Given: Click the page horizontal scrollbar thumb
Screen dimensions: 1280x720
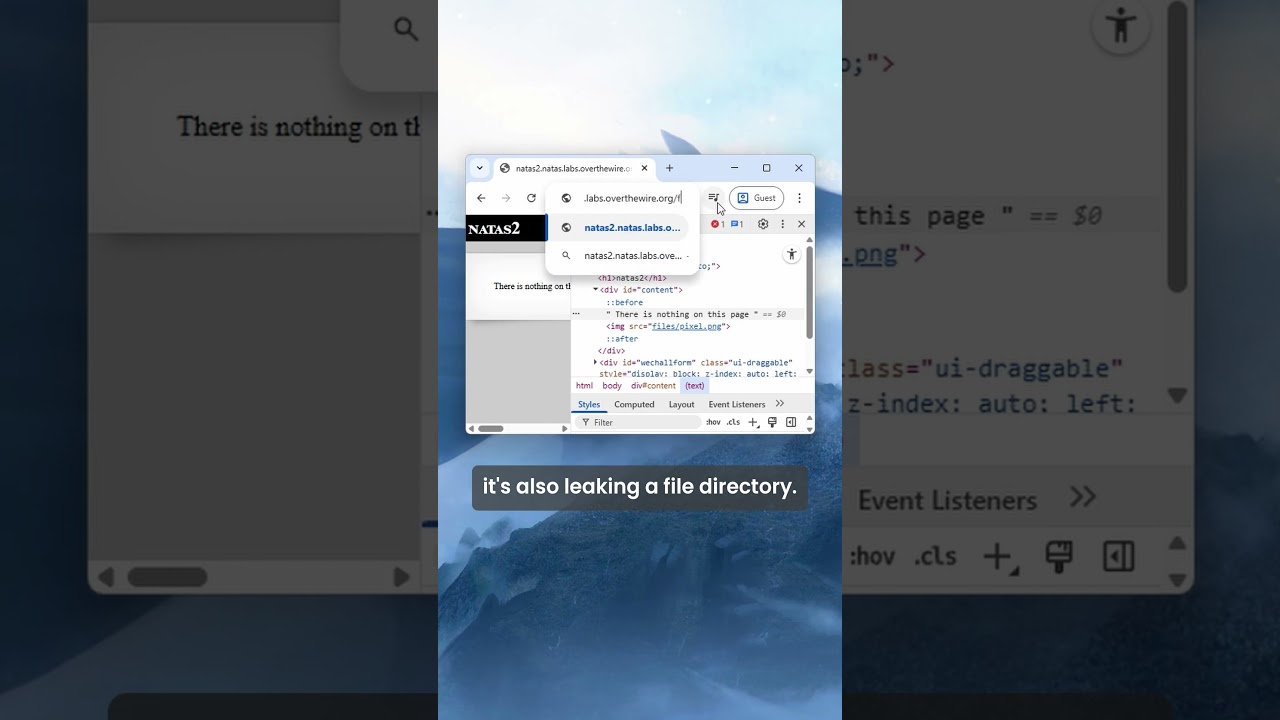Looking at the screenshot, I should 490,428.
